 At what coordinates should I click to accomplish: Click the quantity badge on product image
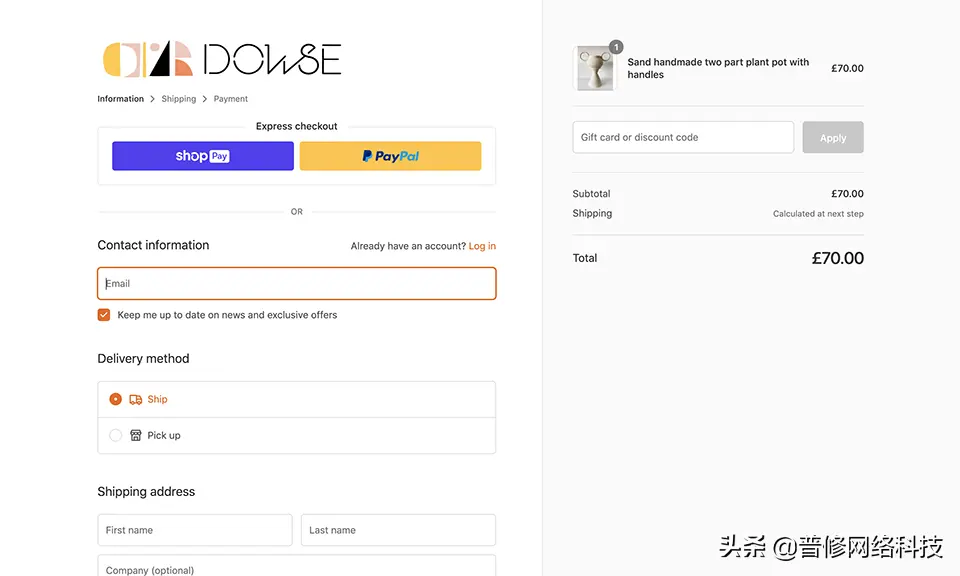pos(616,47)
